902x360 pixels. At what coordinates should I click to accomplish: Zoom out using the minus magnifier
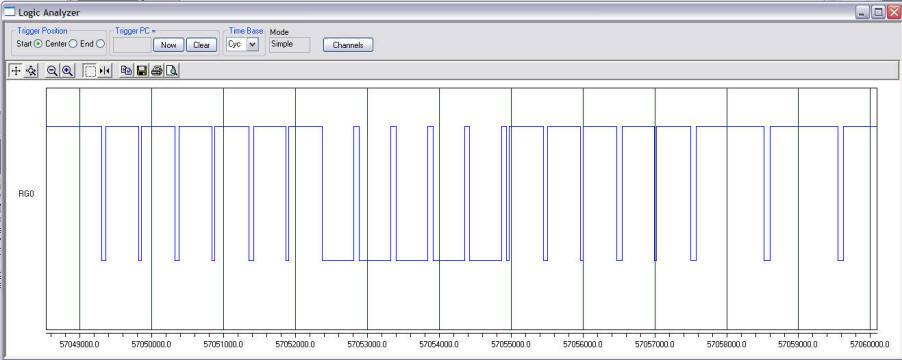52,71
